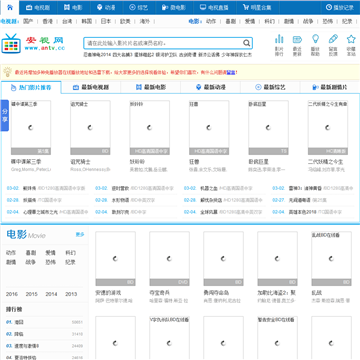Filter TV dramas by 国产
This screenshot has height=360, width=360.
tap(28, 22)
